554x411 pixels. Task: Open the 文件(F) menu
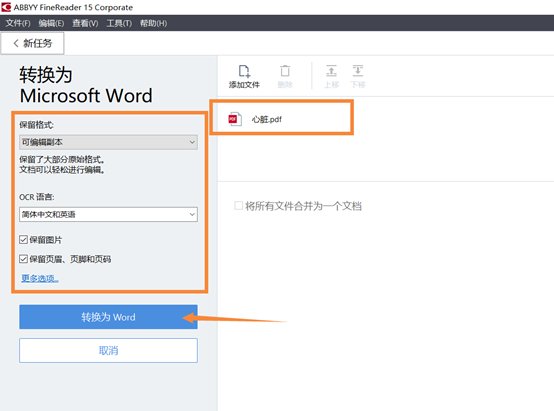click(18, 23)
